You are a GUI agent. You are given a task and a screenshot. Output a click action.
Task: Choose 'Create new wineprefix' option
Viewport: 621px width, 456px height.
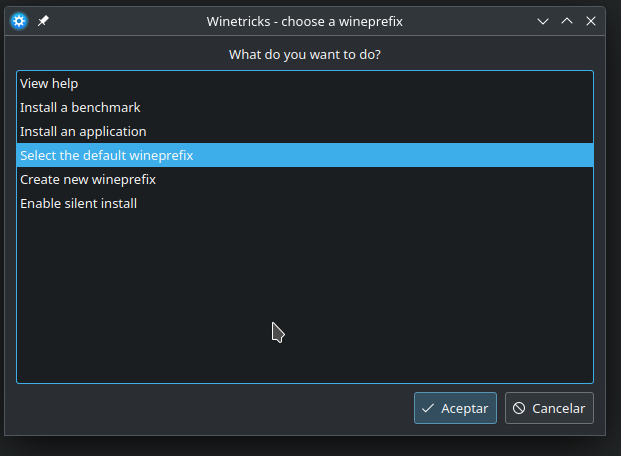(x=88, y=179)
